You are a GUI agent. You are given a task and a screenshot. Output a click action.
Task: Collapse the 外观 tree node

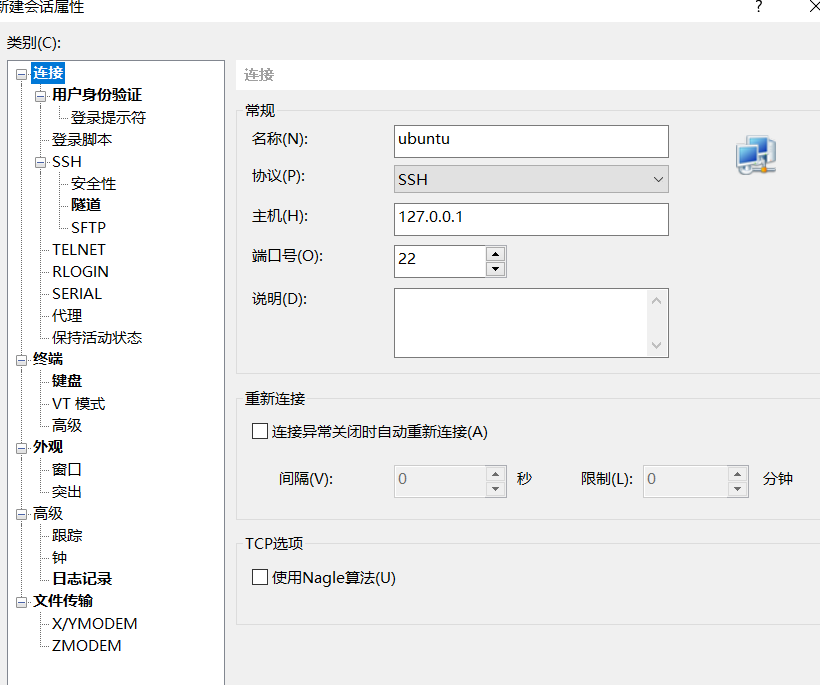point(21,448)
